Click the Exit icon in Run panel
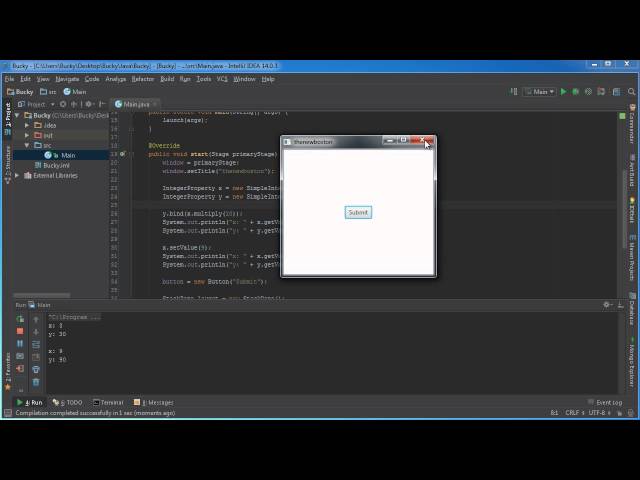 coord(20,369)
